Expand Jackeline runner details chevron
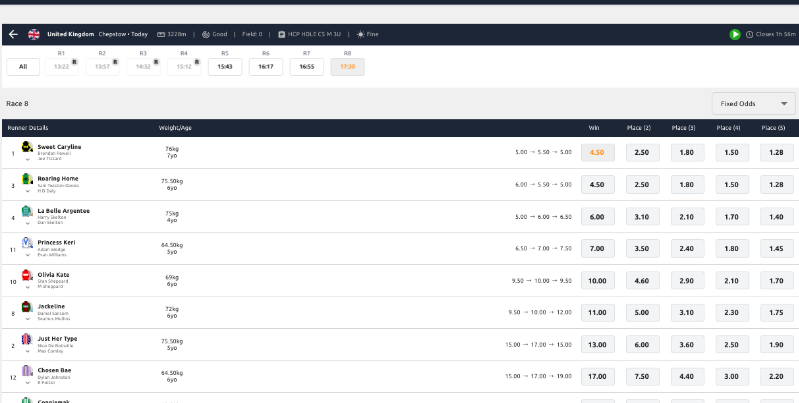 (x=27, y=319)
